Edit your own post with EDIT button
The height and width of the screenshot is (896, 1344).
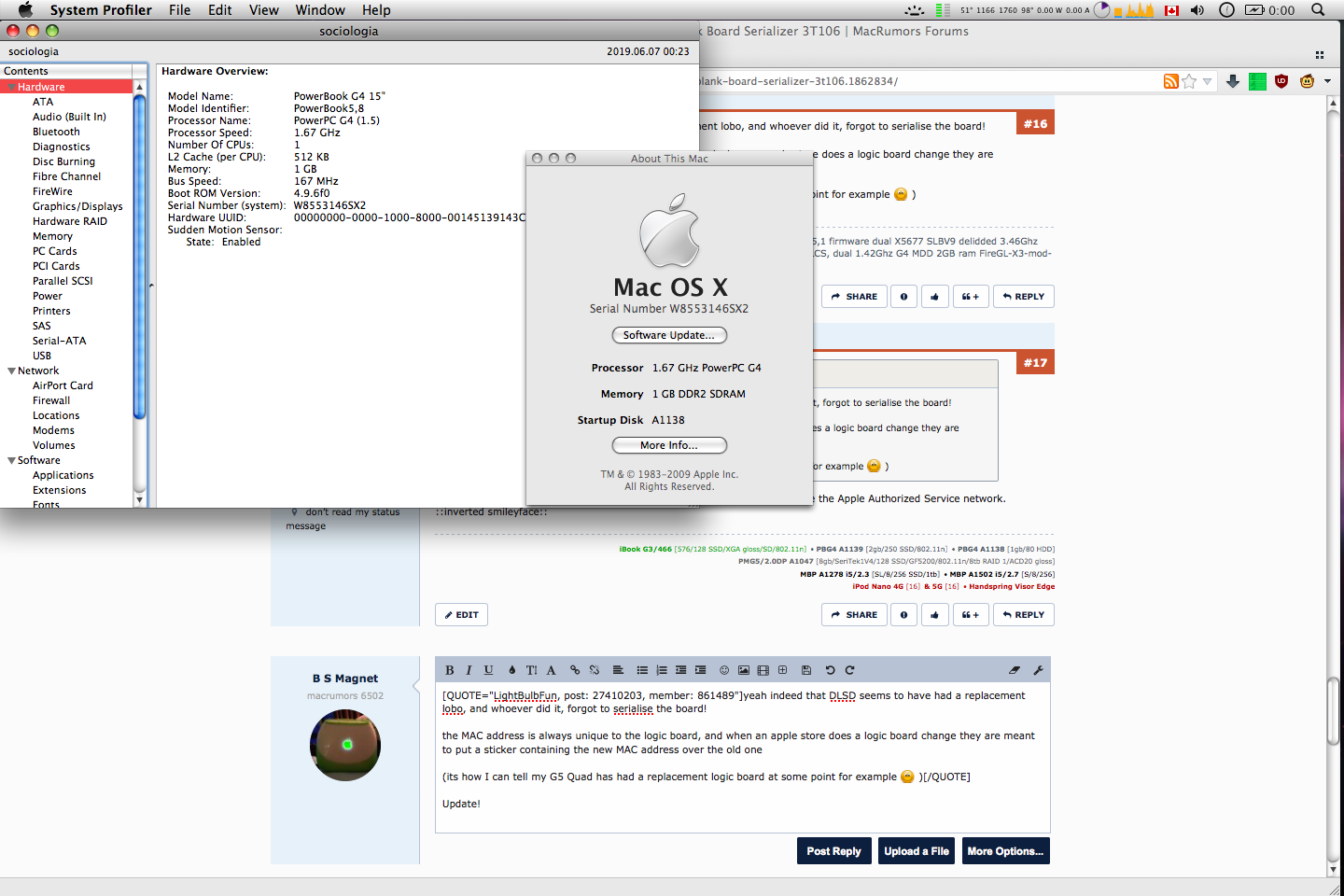461,615
